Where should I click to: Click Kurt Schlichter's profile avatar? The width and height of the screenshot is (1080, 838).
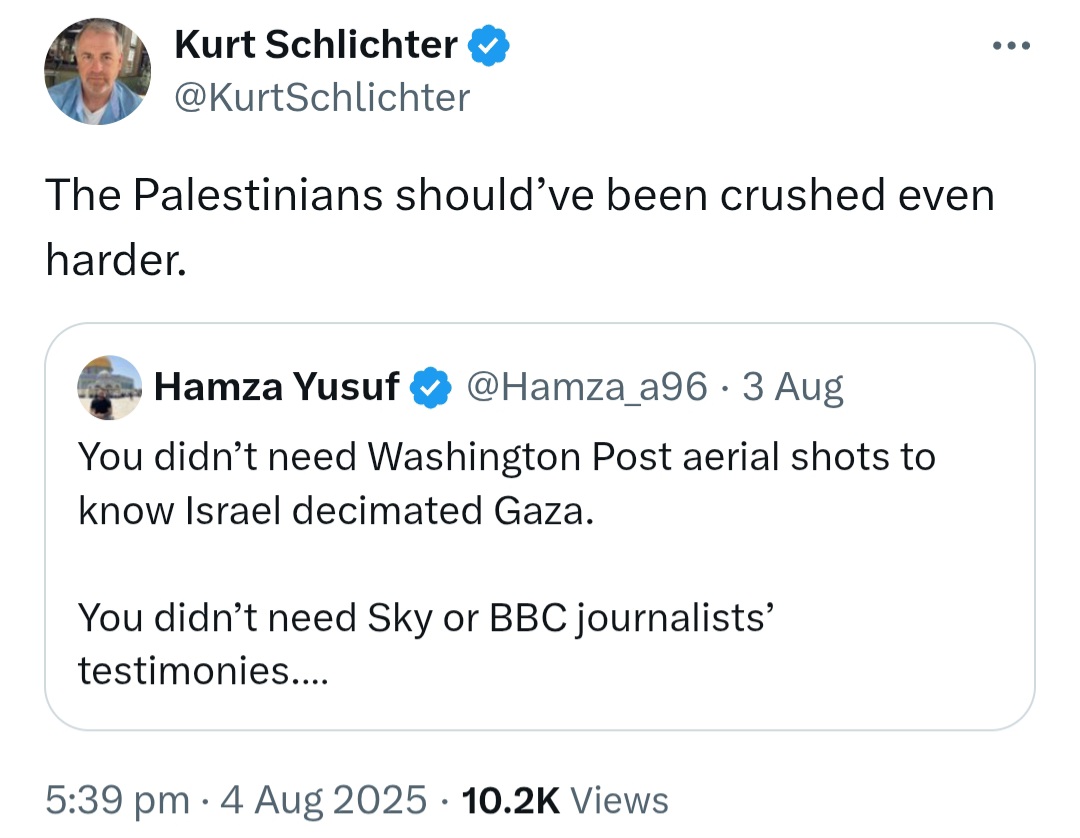pos(97,72)
